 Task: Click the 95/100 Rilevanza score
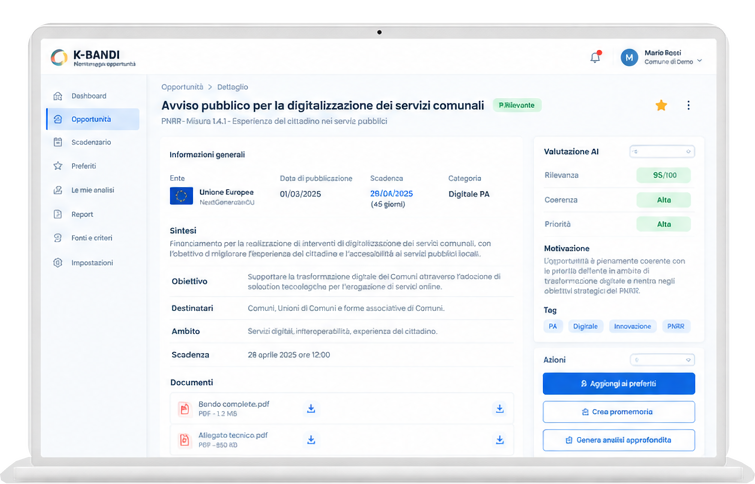pos(664,175)
